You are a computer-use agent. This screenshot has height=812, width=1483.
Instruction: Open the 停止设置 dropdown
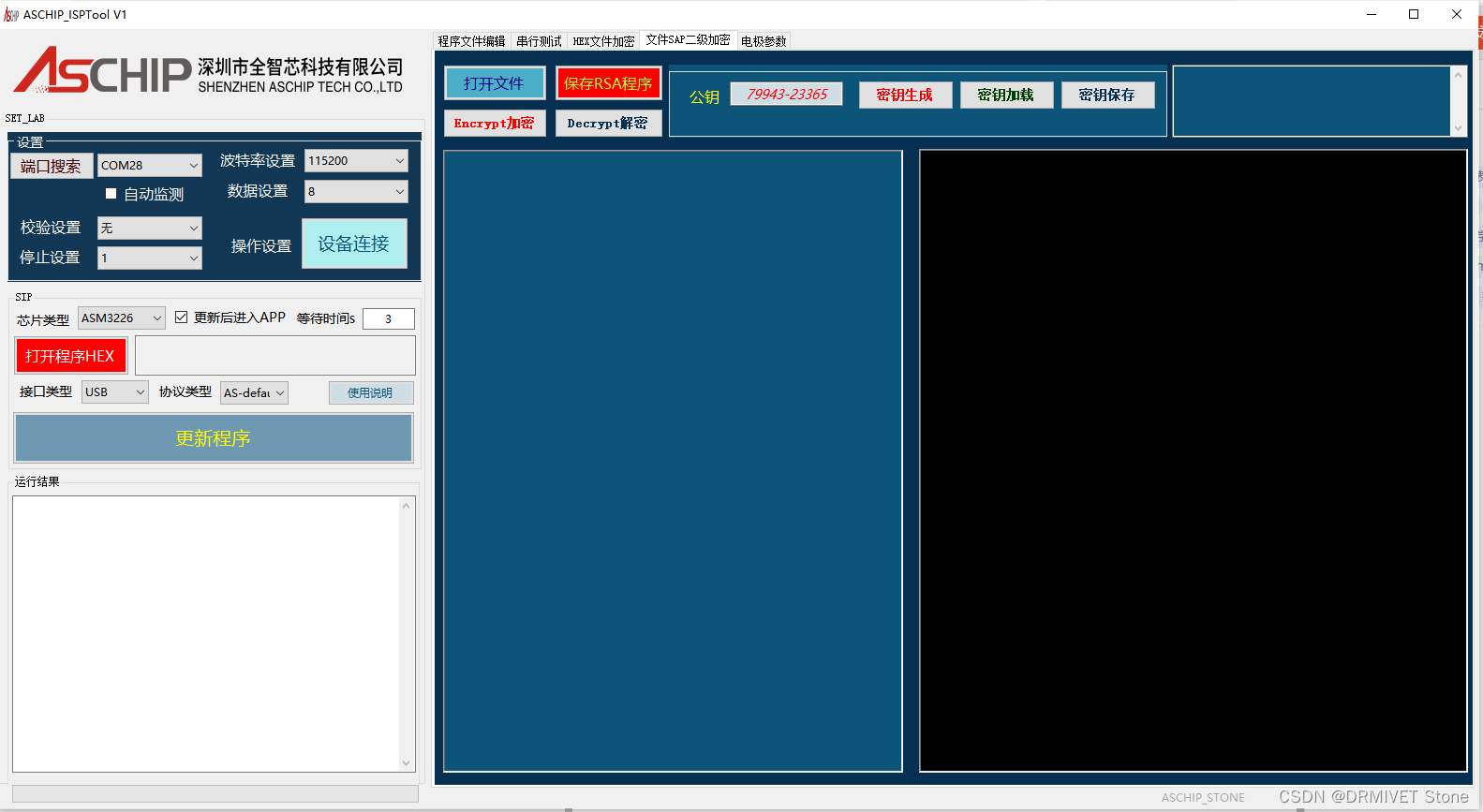tap(150, 258)
